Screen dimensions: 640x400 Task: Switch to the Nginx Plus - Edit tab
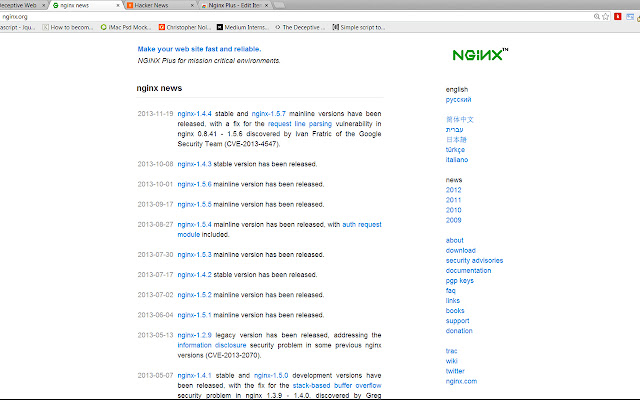pyautogui.click(x=235, y=5)
